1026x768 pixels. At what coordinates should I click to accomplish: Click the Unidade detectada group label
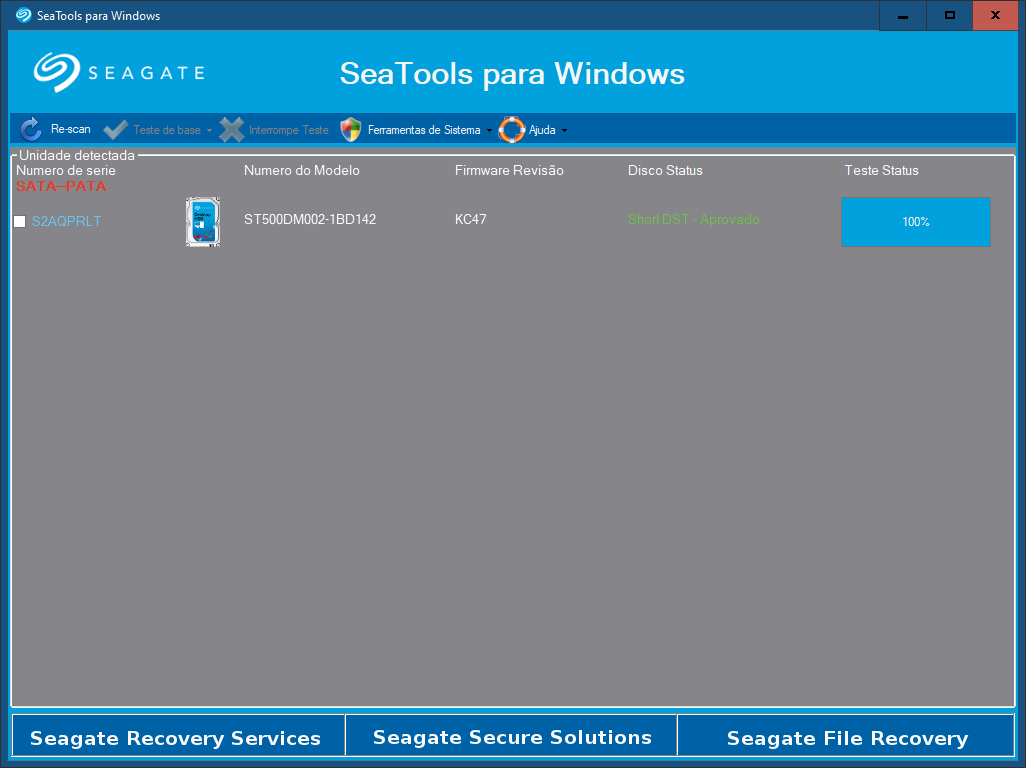point(77,155)
